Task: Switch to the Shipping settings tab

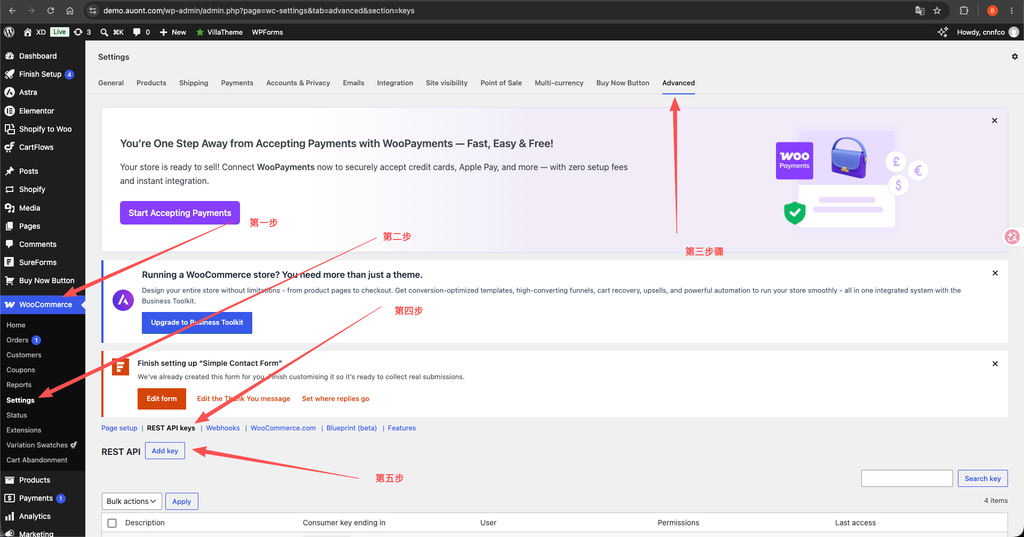Action: 193,83
